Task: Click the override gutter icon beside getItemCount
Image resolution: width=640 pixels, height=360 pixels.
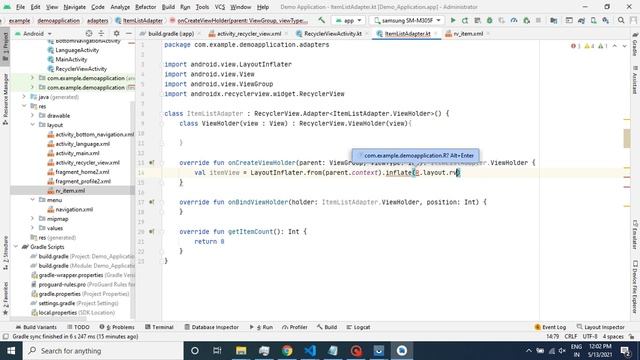Action: 151,231
